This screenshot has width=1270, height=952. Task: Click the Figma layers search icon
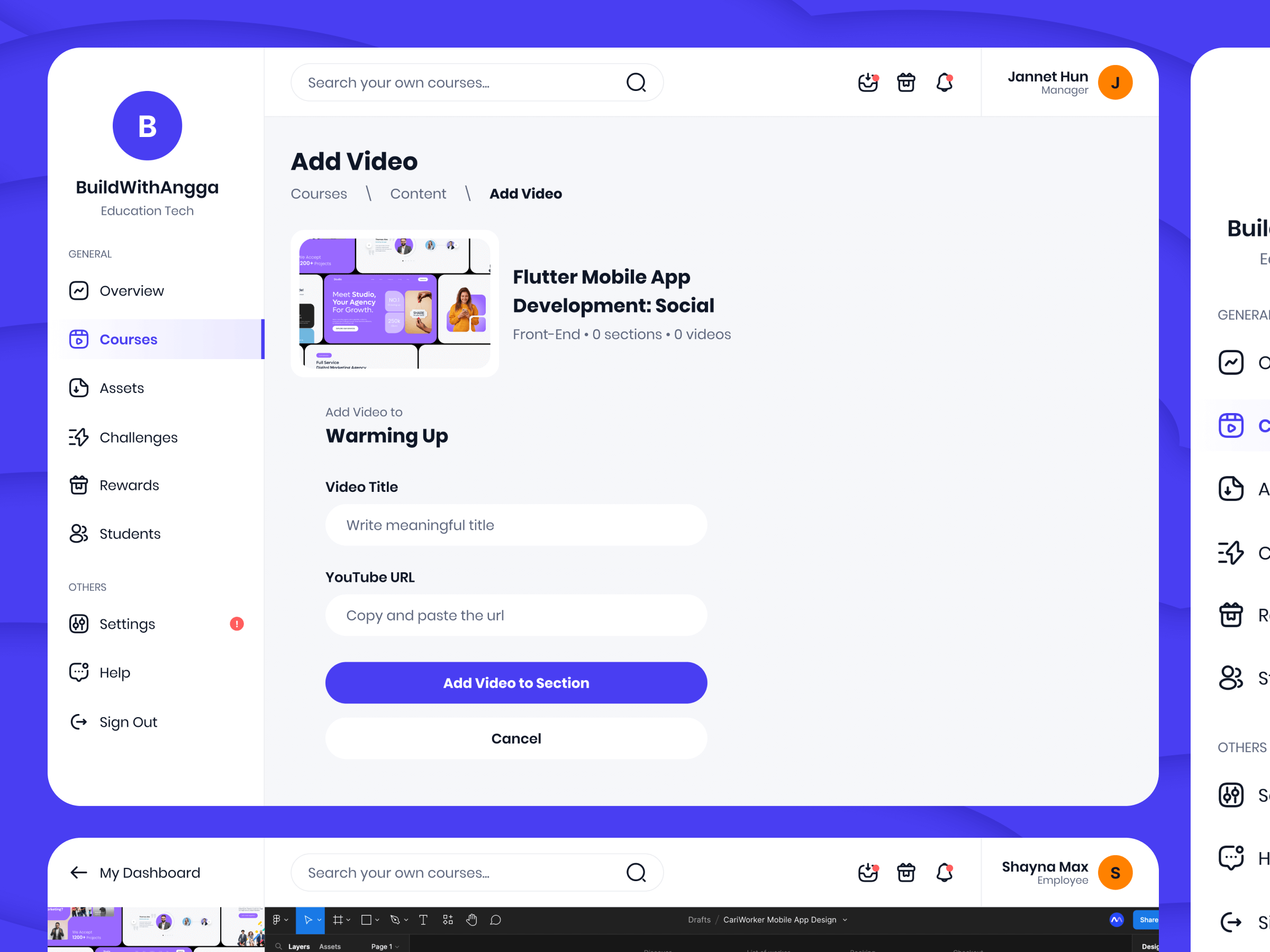(278, 946)
